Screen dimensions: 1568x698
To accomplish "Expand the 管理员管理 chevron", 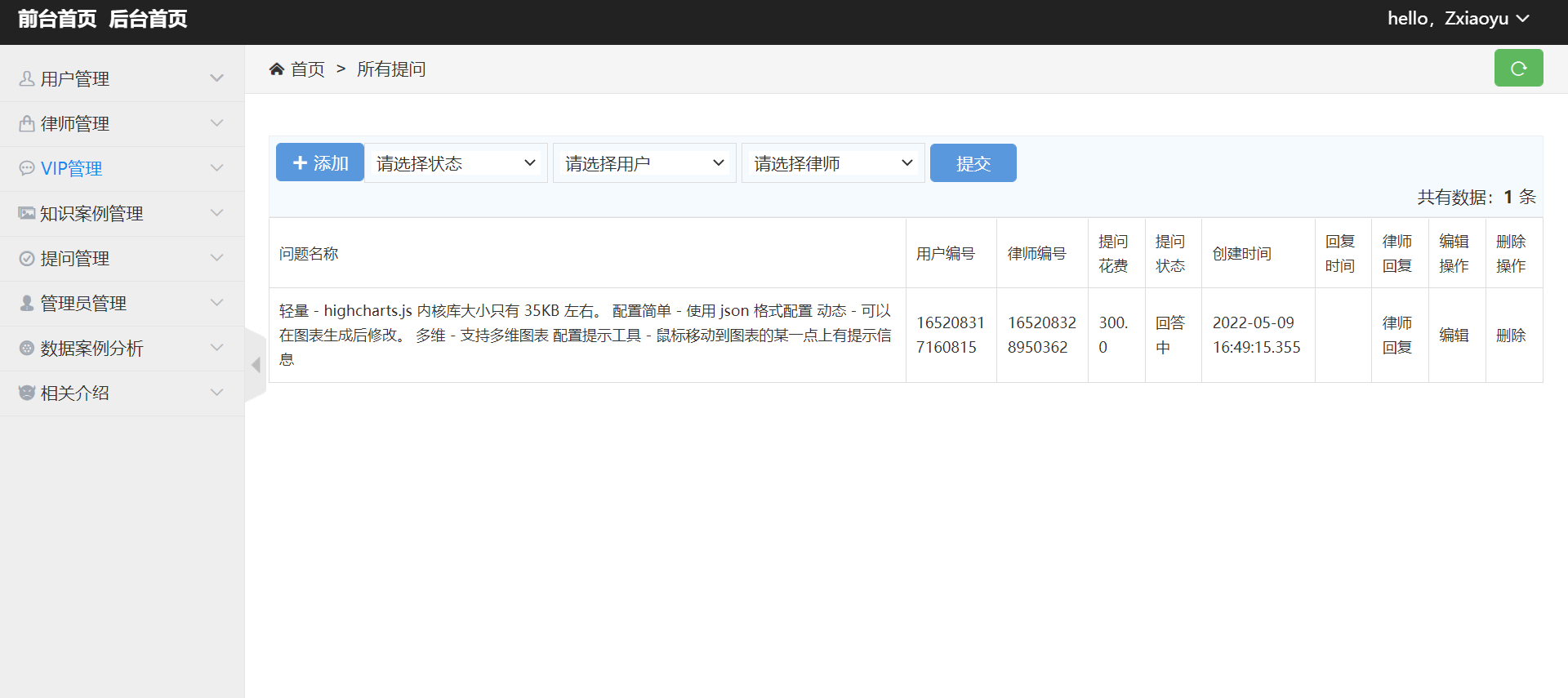I will (216, 303).
